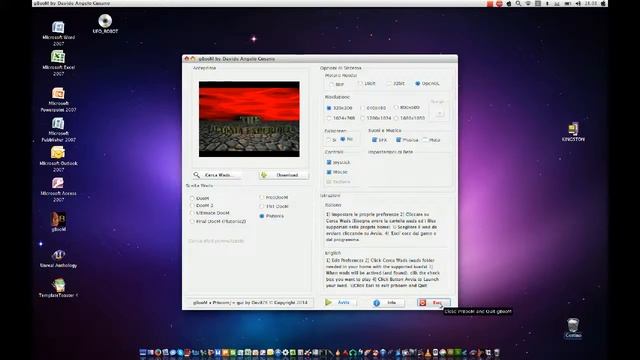Click the magnifier icon on Cerca Wads
This screenshot has height=360, width=640.
click(196, 175)
